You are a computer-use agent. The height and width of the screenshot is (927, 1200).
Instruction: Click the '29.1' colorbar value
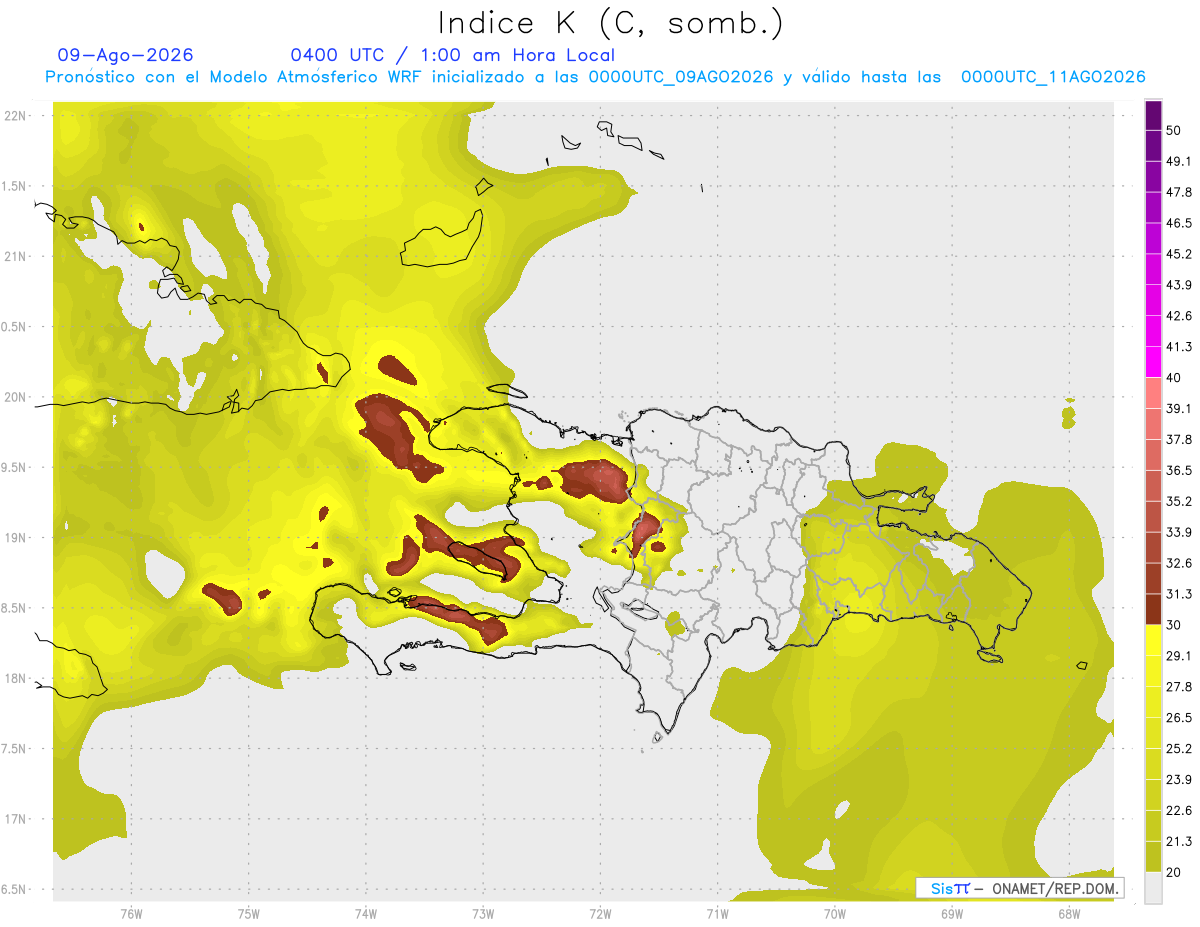click(1179, 656)
